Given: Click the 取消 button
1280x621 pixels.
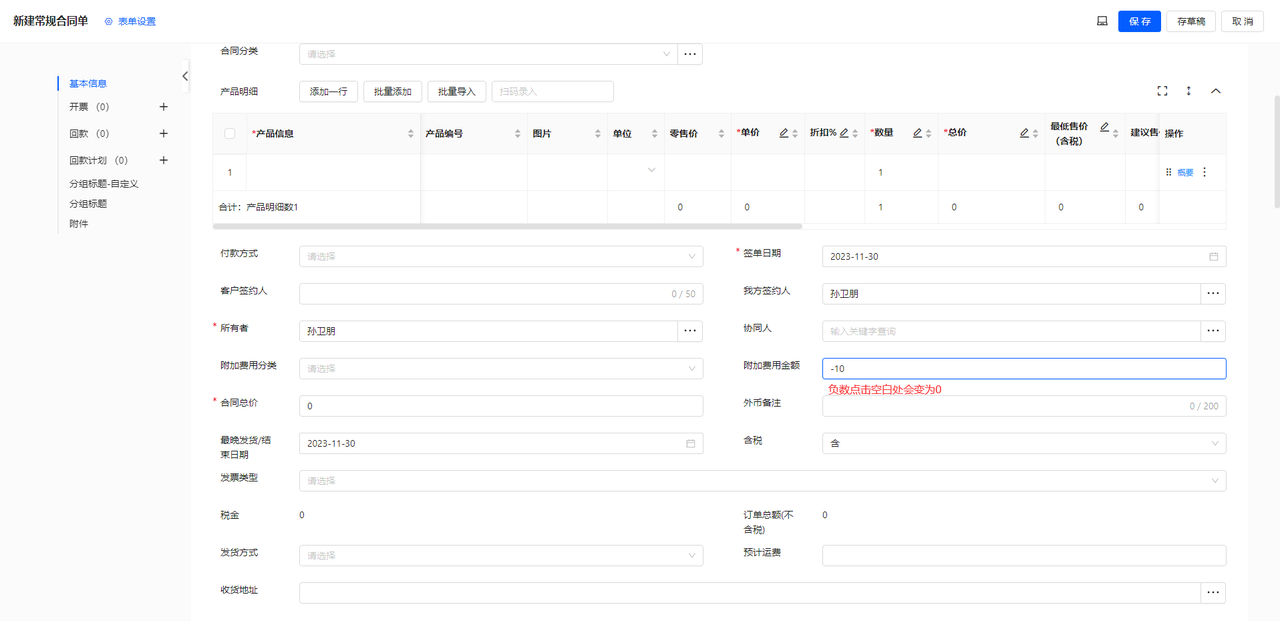Looking at the screenshot, I should pos(1243,21).
